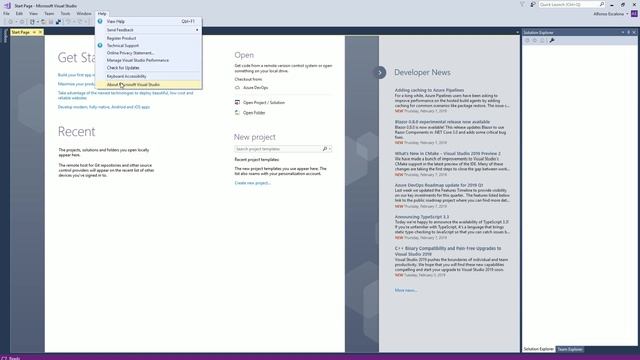
Task: Open the Window menu
Action: 84,13
